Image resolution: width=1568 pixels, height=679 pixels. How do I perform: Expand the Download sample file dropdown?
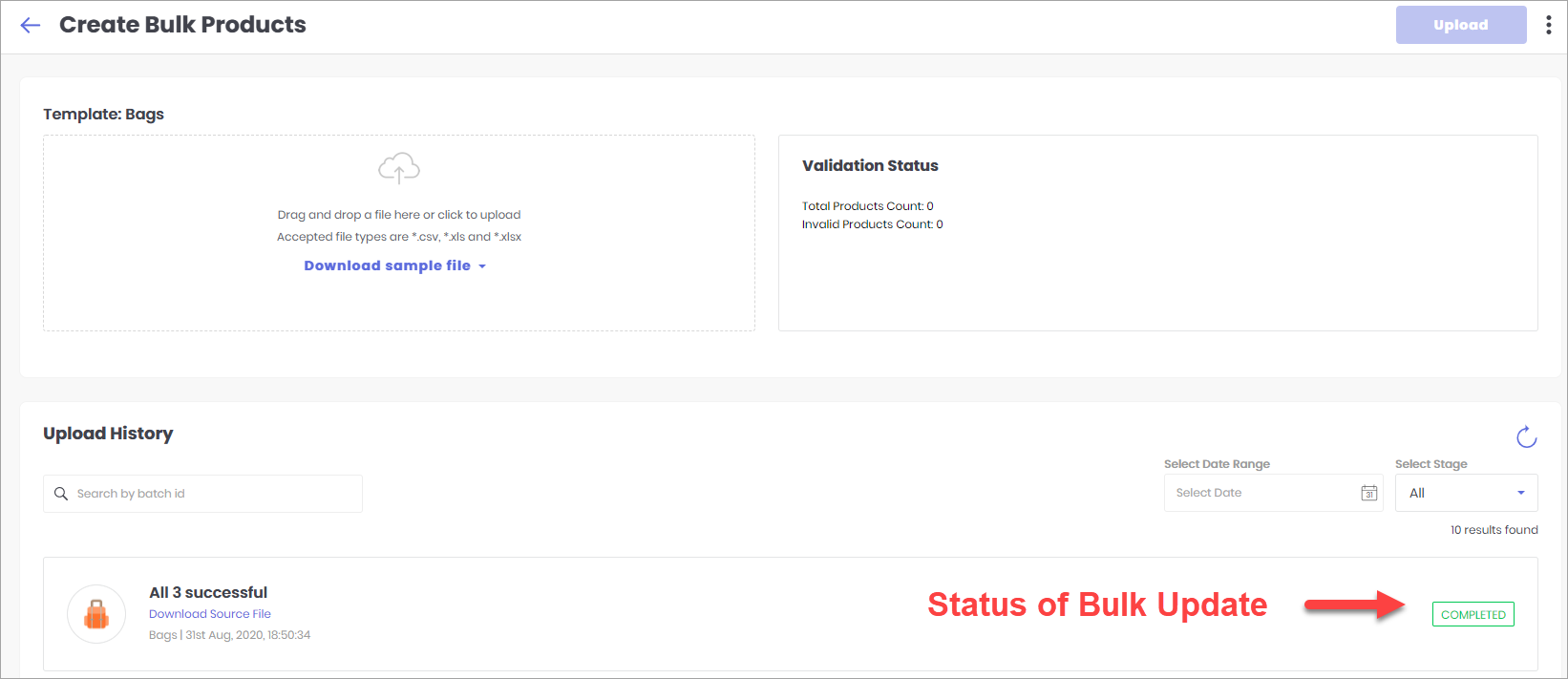tap(395, 265)
